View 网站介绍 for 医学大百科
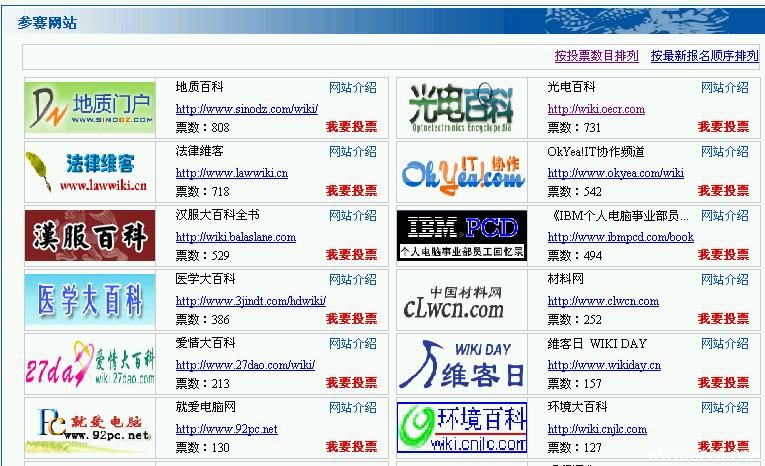Screen dimensions: 765x466 (353, 280)
